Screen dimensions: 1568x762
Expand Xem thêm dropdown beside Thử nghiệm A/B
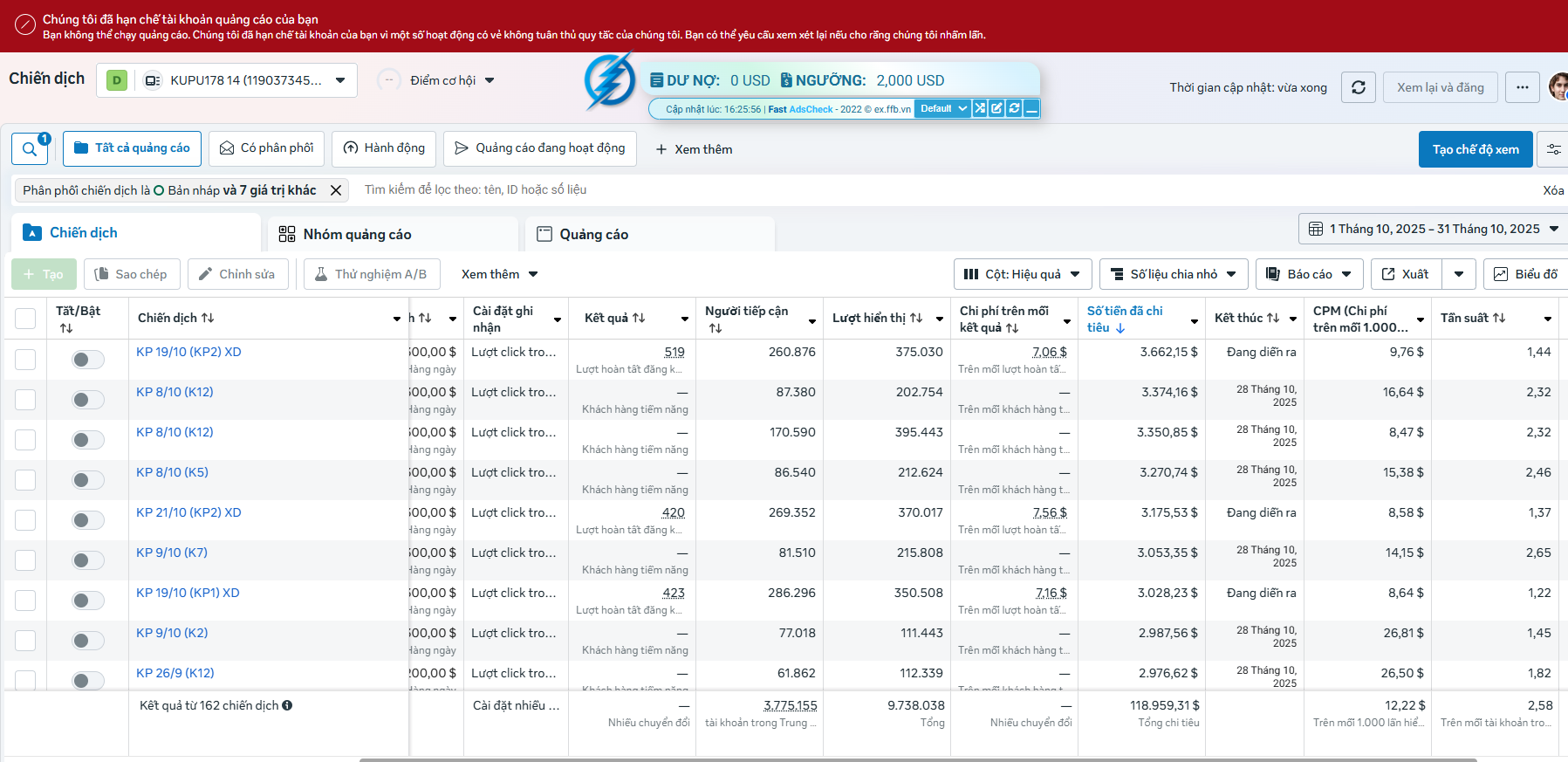500,274
